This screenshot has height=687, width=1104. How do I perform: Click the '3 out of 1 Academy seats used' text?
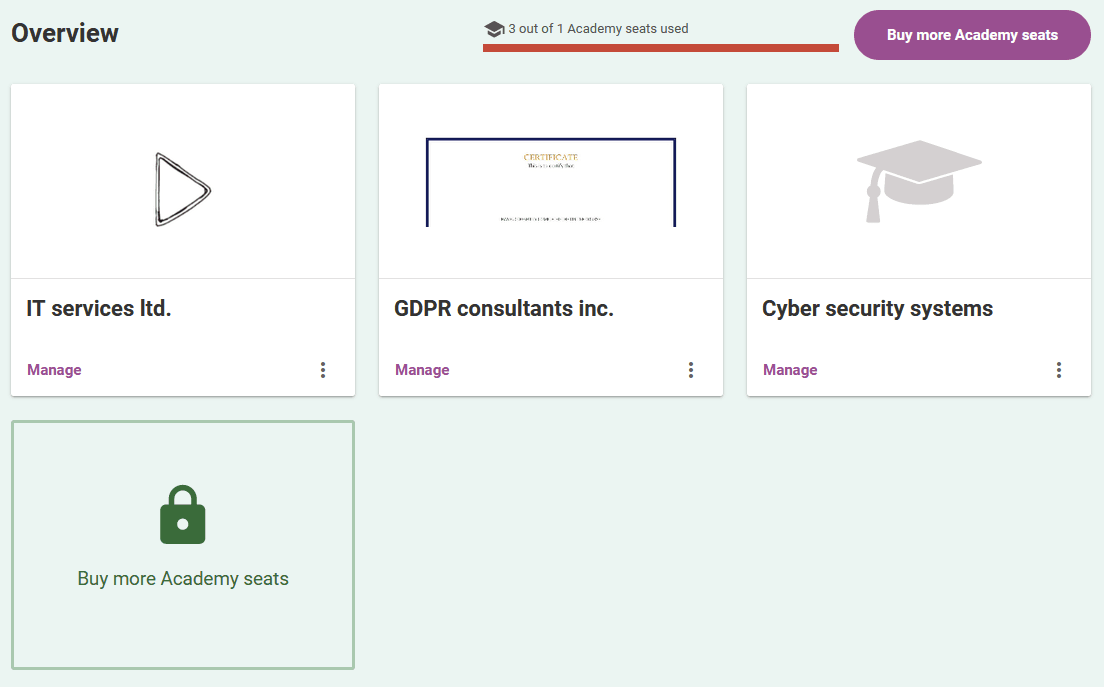click(598, 29)
